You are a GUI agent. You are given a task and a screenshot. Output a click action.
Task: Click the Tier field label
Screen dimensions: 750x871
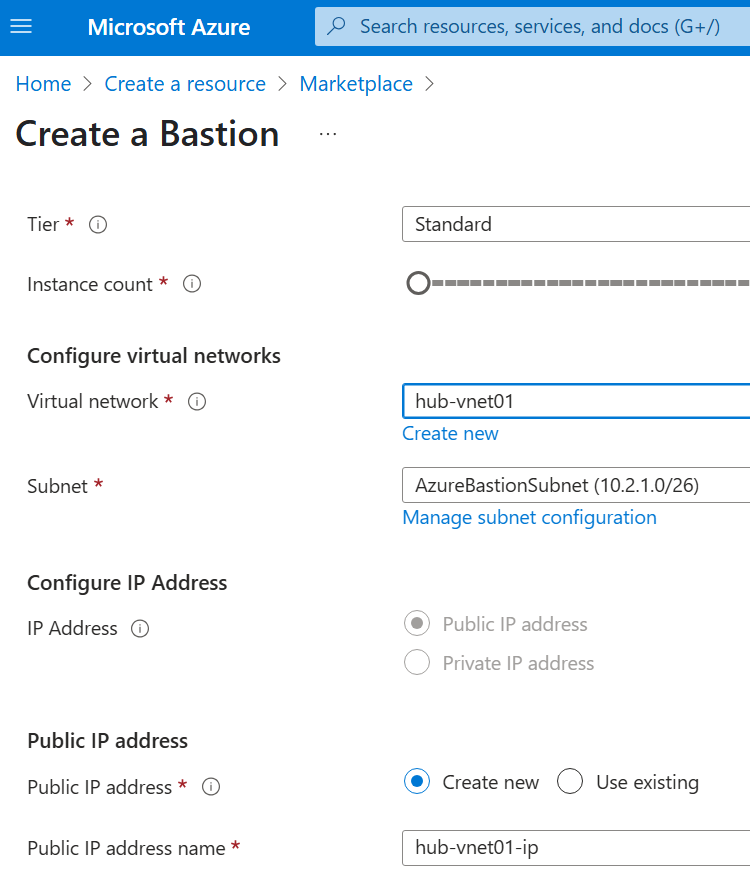pyautogui.click(x=43, y=224)
